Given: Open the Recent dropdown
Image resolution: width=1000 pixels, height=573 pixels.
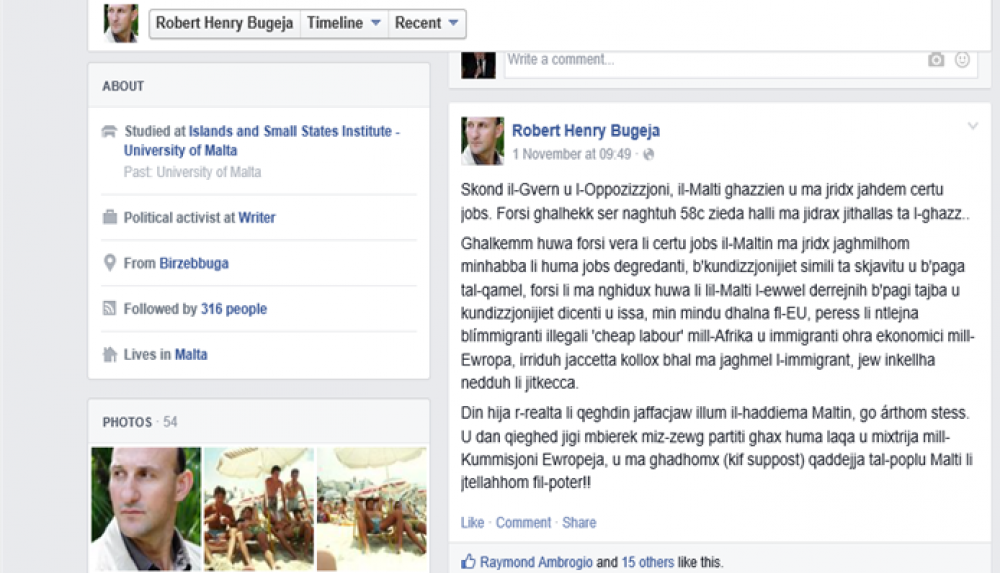Looking at the screenshot, I should pyautogui.click(x=427, y=24).
